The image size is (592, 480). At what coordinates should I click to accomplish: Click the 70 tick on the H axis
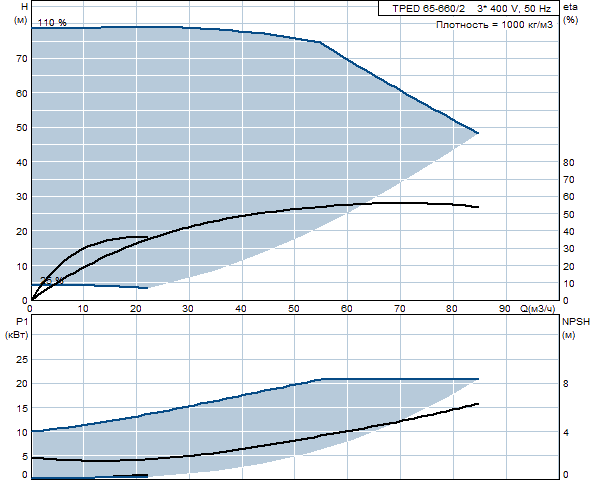(22, 59)
